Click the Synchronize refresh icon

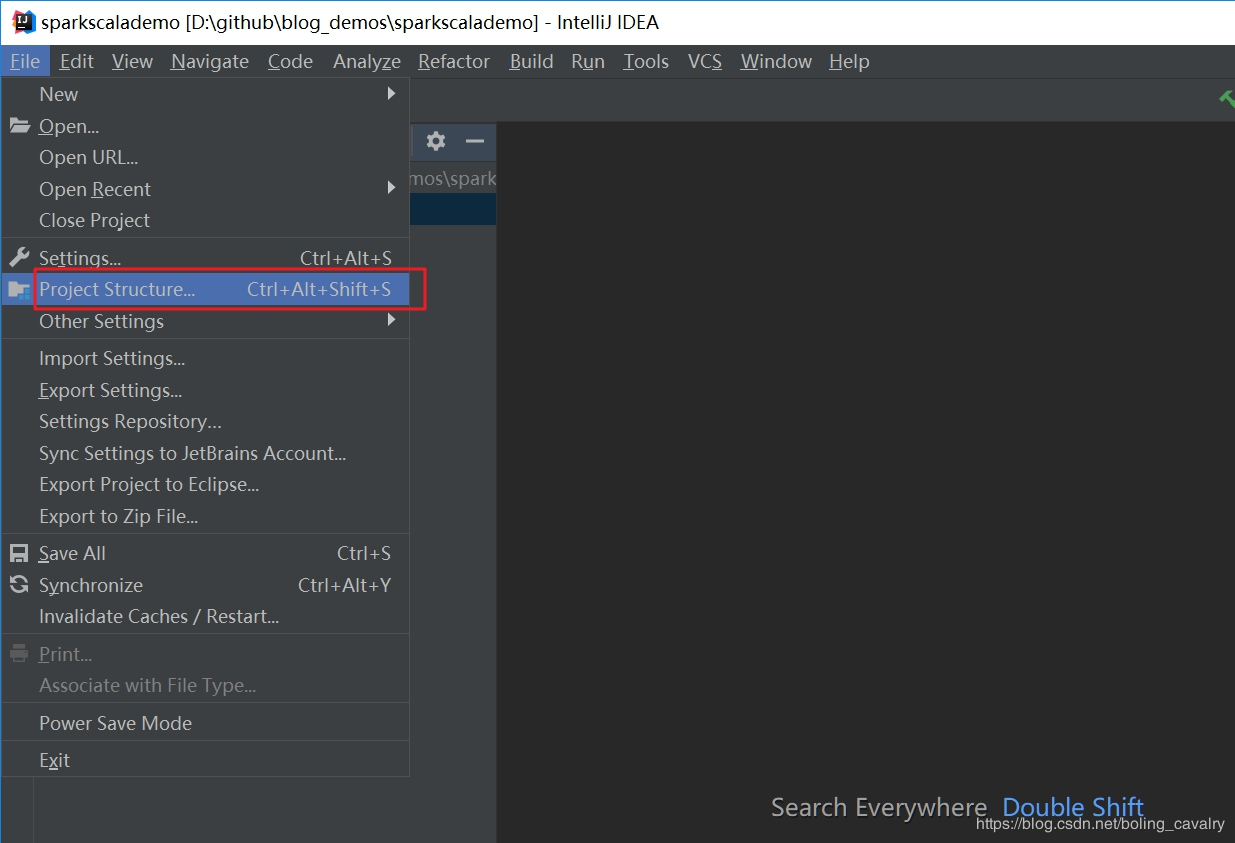tap(19, 585)
